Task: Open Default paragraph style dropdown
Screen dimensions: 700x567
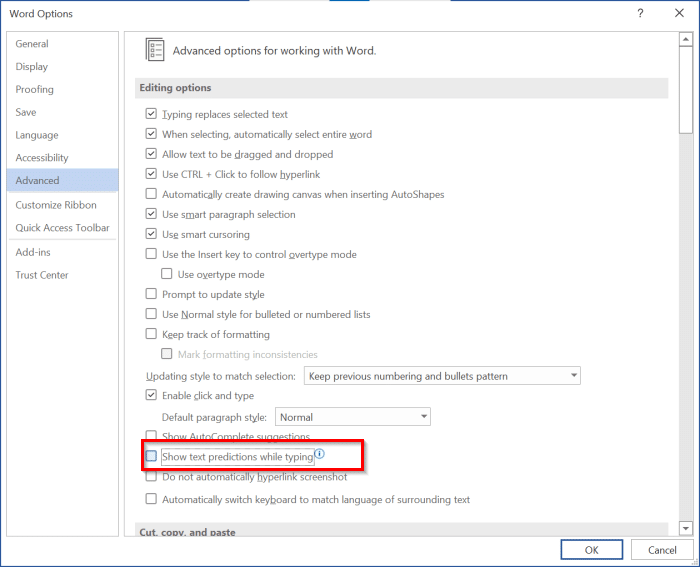Action: click(x=353, y=417)
